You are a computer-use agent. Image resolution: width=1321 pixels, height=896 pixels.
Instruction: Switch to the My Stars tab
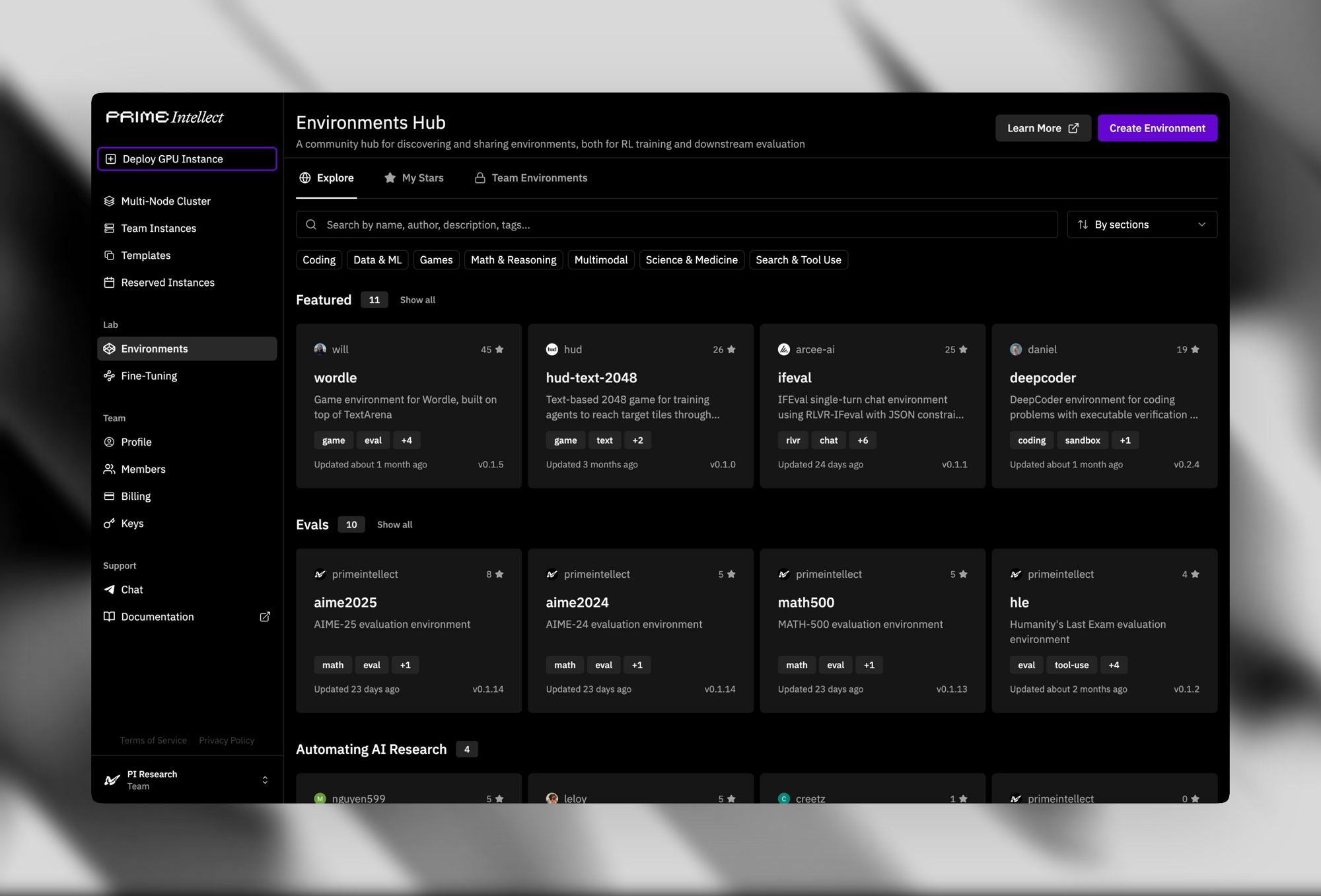[414, 178]
